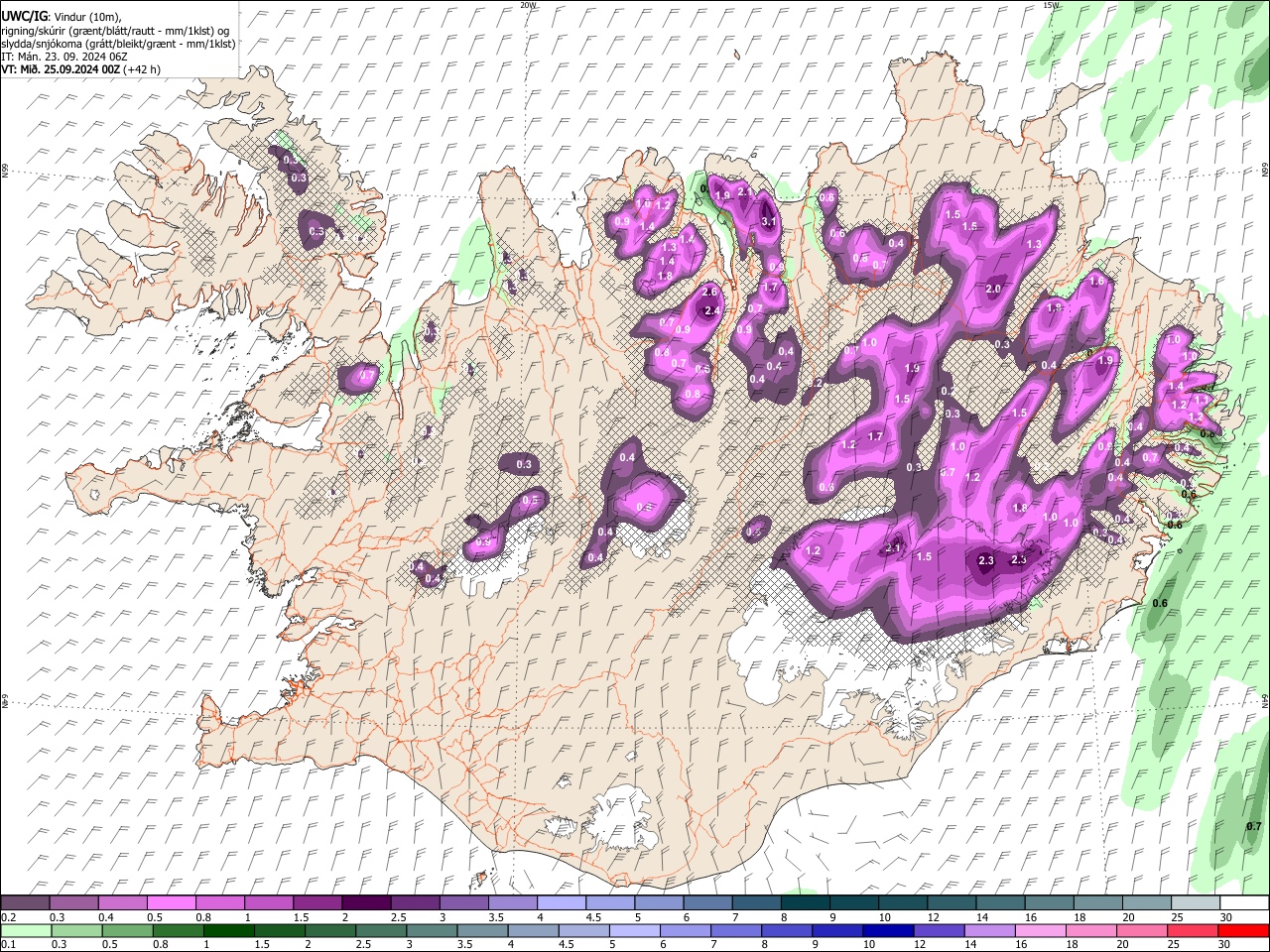Select the pale green lower swatch between 0.1 and 0.3
This screenshot has height=952, width=1270.
click(27, 930)
